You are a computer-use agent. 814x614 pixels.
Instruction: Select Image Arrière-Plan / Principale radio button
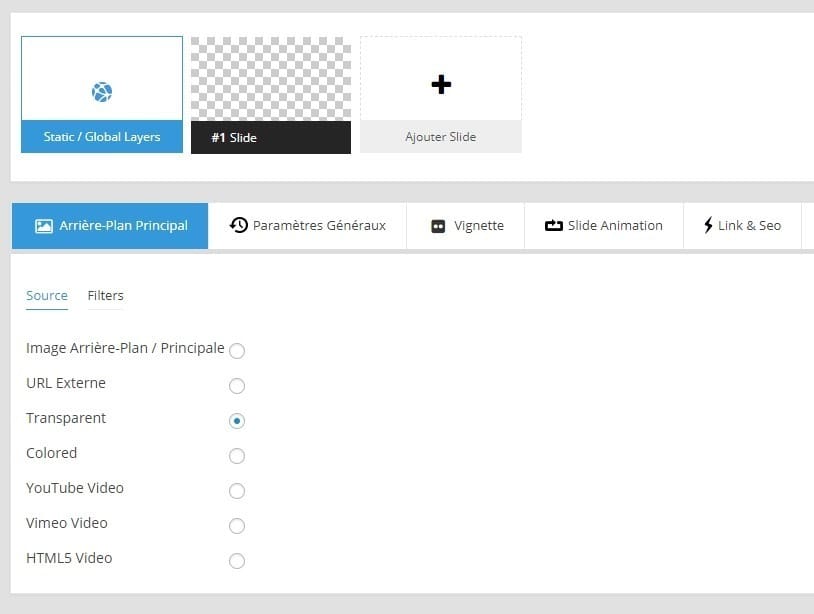tap(237, 351)
